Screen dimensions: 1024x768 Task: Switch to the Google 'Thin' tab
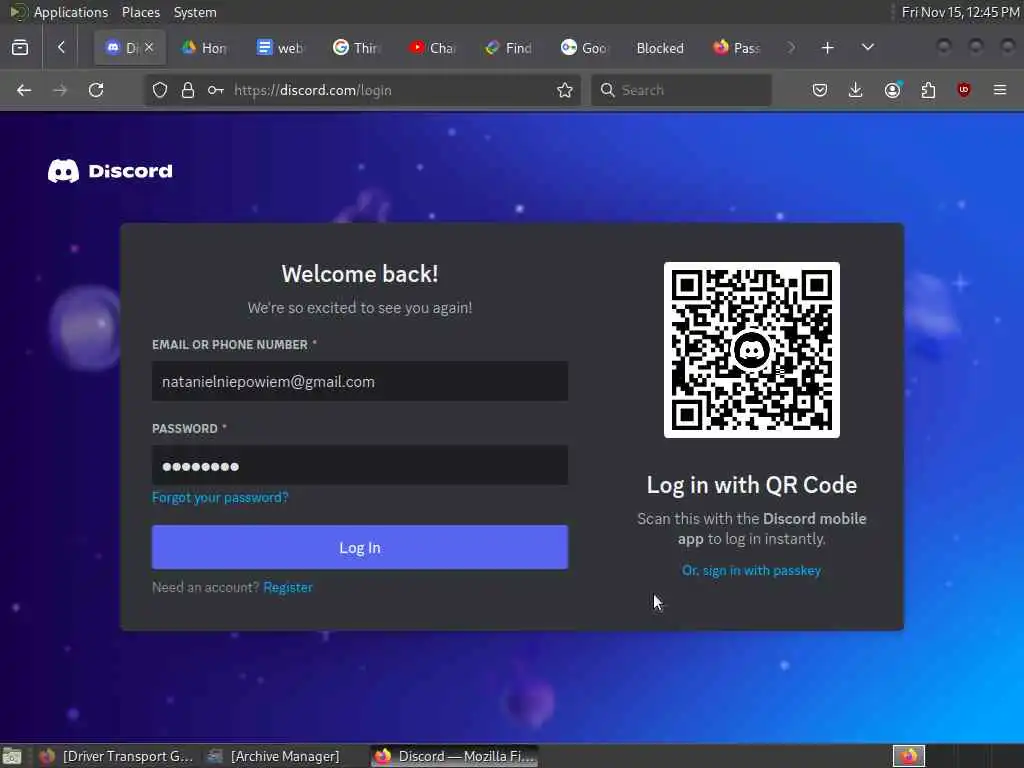point(356,48)
